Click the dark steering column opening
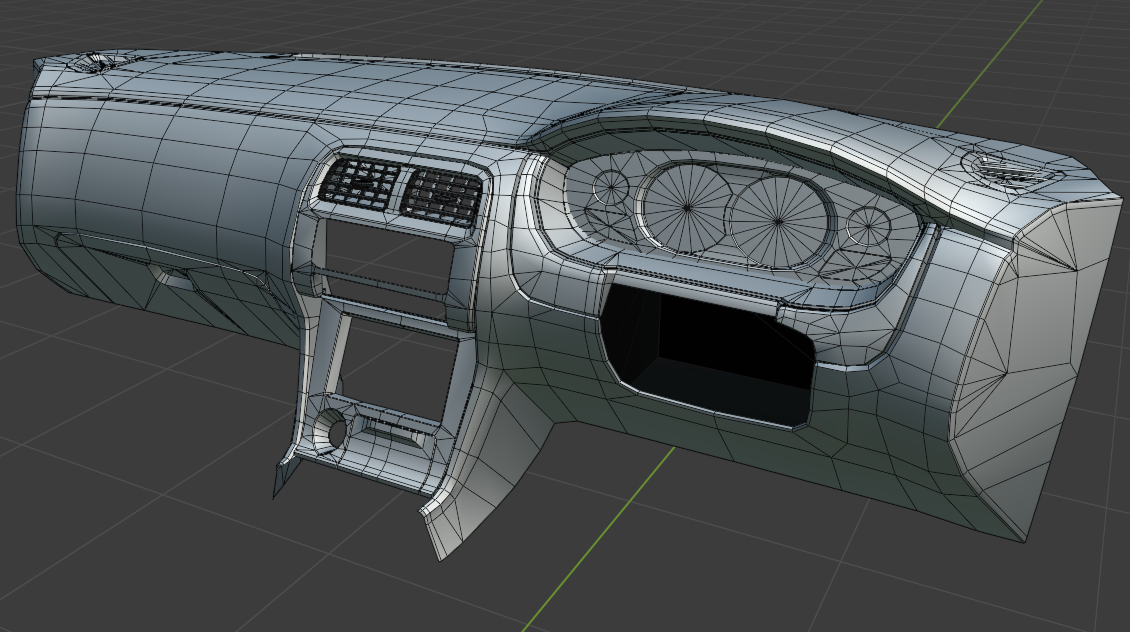The height and width of the screenshot is (632, 1130). tap(710, 355)
